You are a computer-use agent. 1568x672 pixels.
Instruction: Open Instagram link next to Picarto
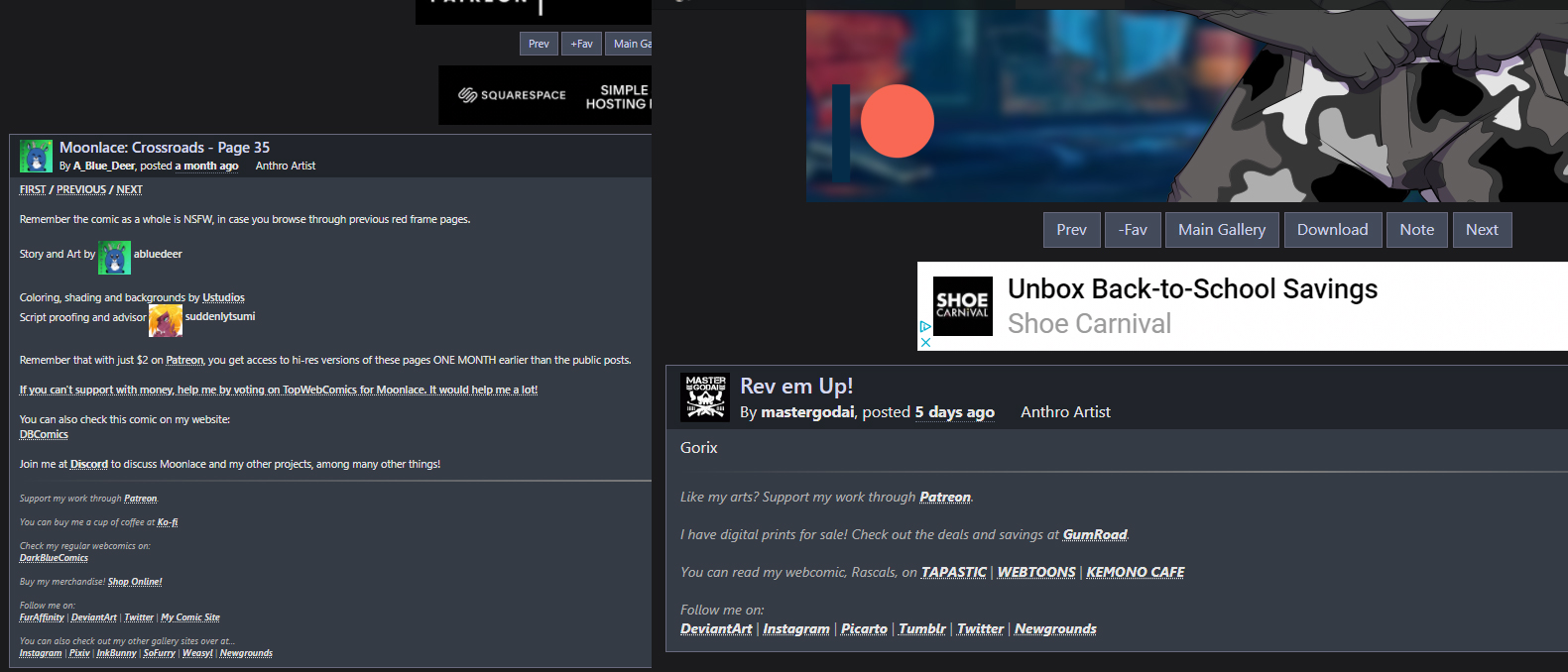coord(796,628)
